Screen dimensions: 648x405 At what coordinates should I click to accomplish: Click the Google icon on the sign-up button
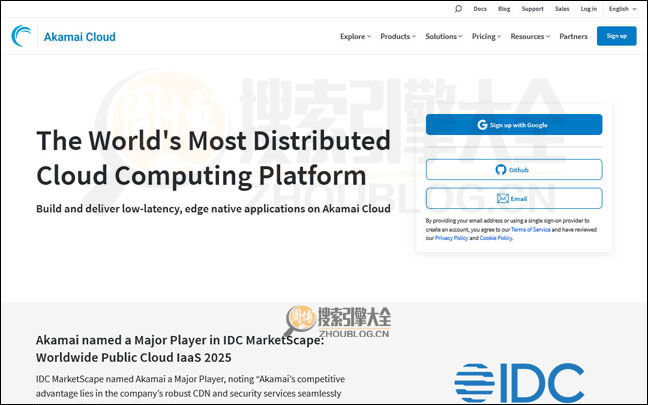(x=482, y=125)
